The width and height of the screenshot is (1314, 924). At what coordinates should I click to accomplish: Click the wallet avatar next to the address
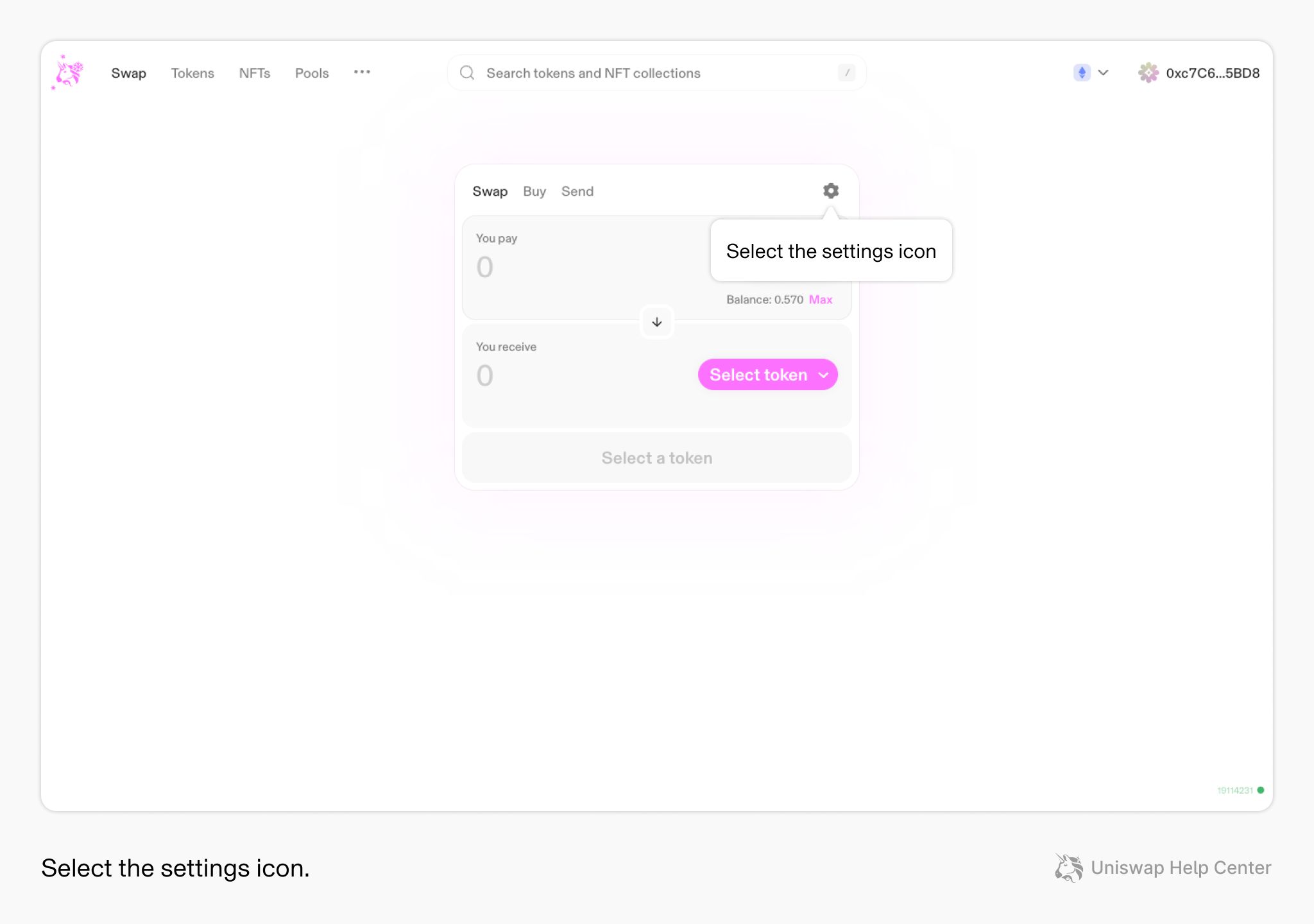tap(1149, 73)
